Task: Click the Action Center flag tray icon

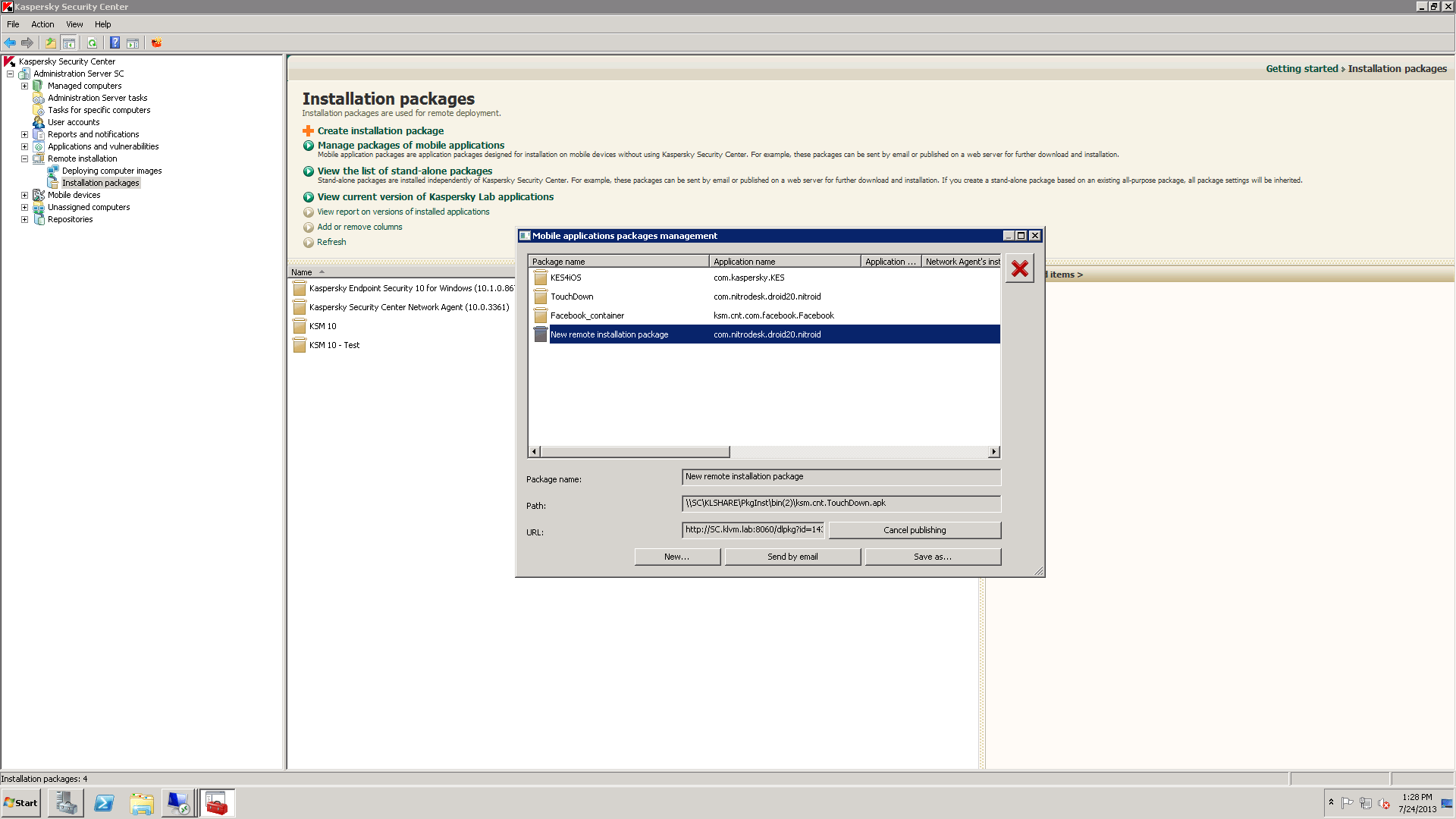Action: click(x=1348, y=803)
